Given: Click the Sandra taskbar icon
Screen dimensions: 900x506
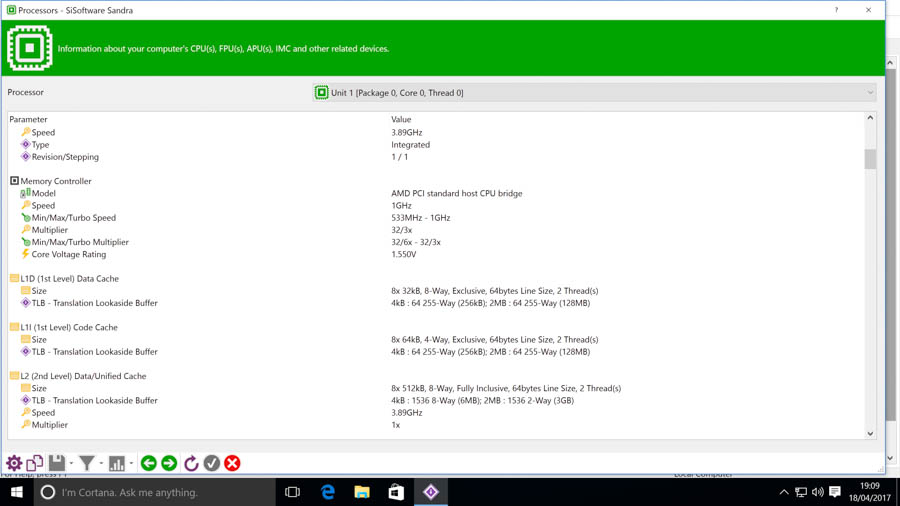Looking at the screenshot, I should pyautogui.click(x=431, y=492).
